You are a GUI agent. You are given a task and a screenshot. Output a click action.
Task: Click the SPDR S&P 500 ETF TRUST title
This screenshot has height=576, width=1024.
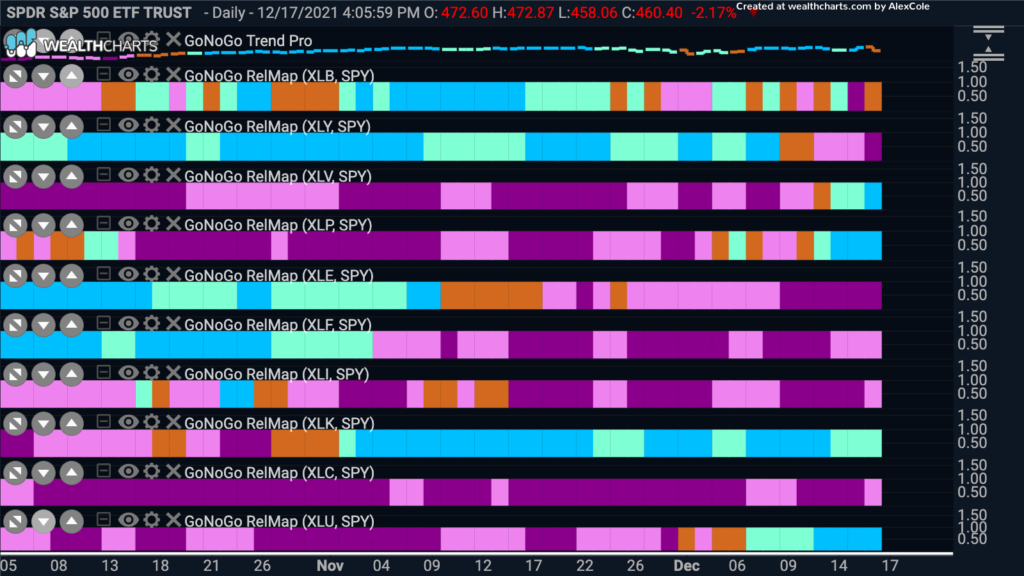[x=99, y=12]
